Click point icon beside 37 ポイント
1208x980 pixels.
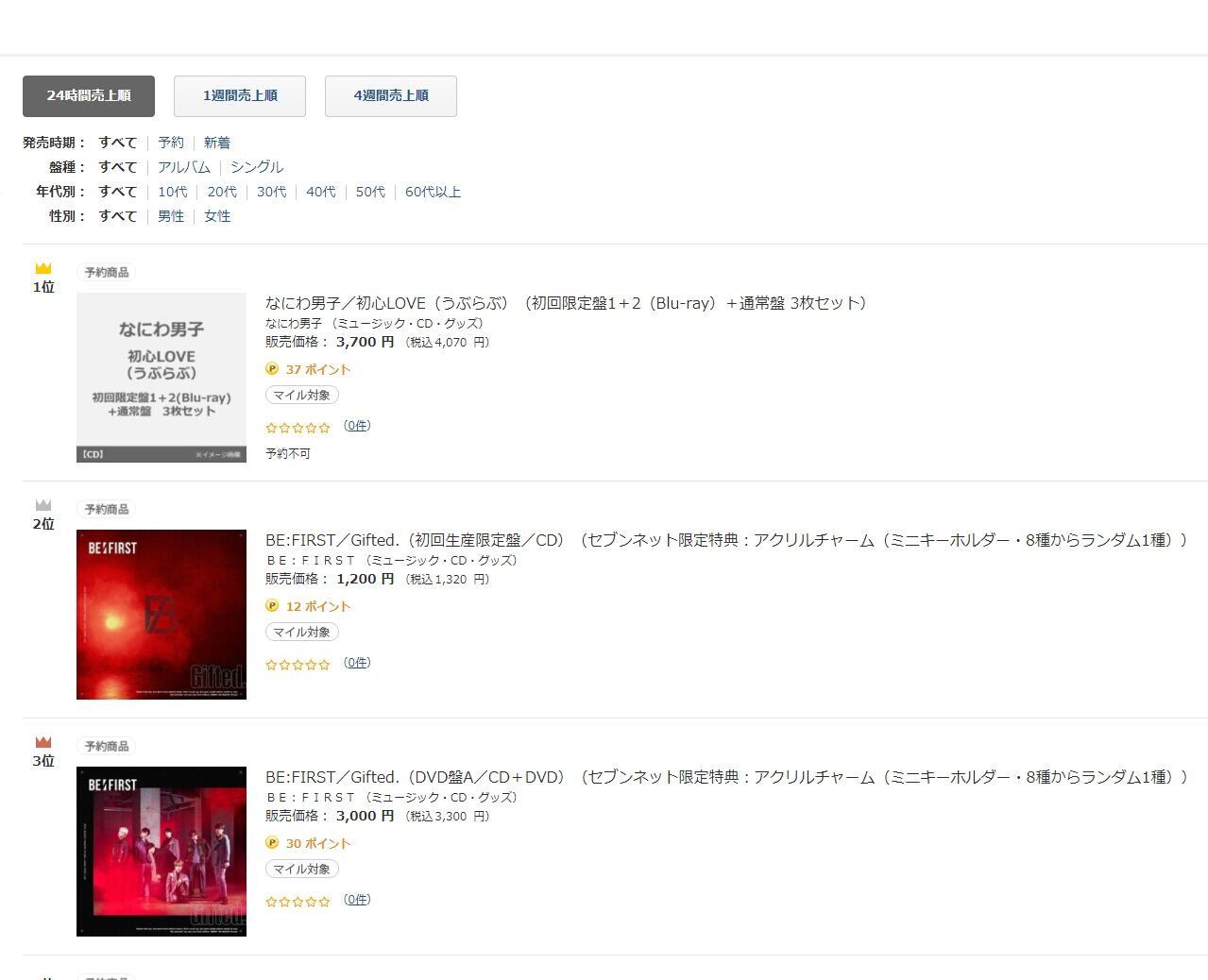pyautogui.click(x=272, y=369)
